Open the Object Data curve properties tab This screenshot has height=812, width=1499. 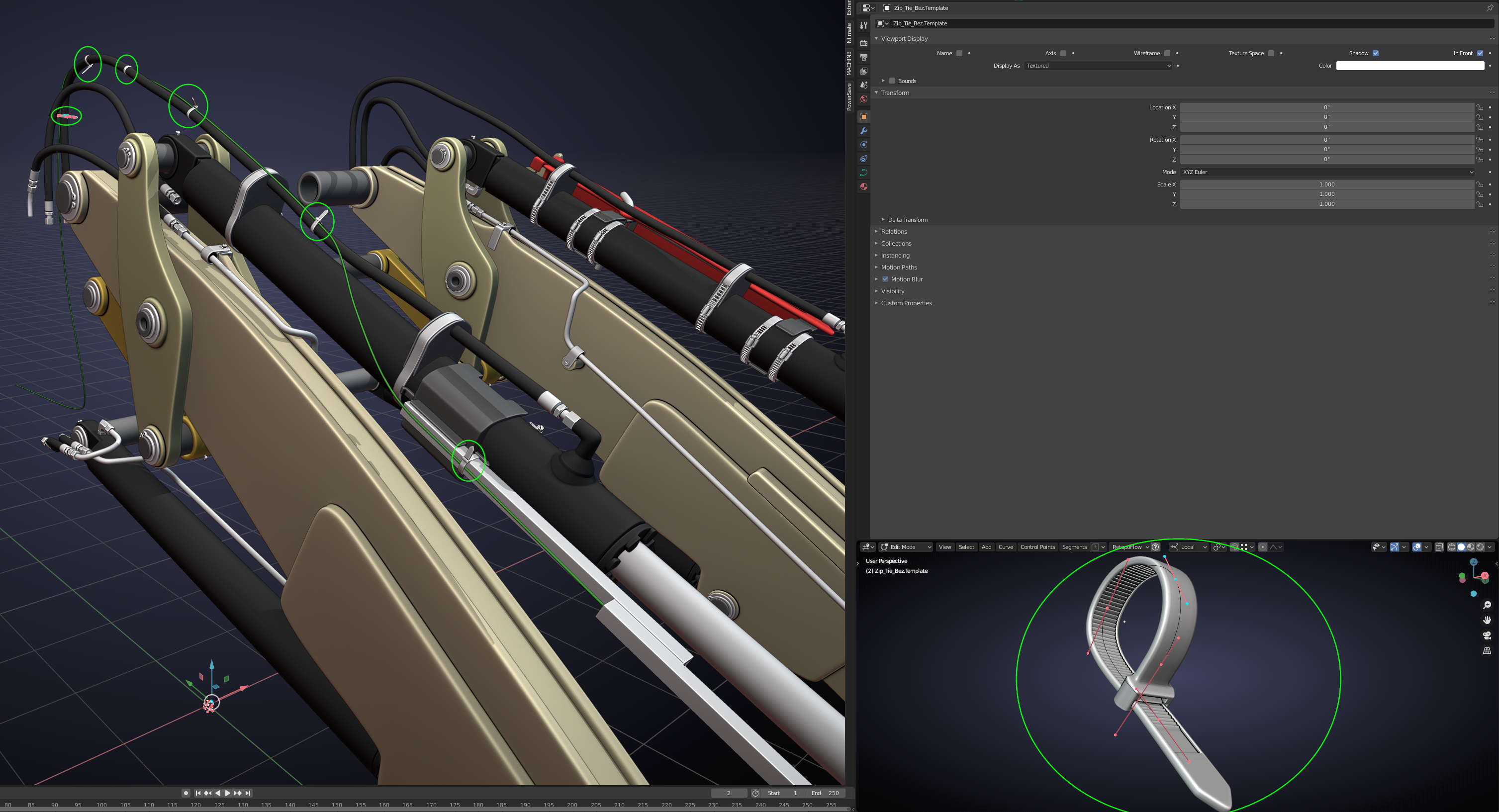point(864,173)
